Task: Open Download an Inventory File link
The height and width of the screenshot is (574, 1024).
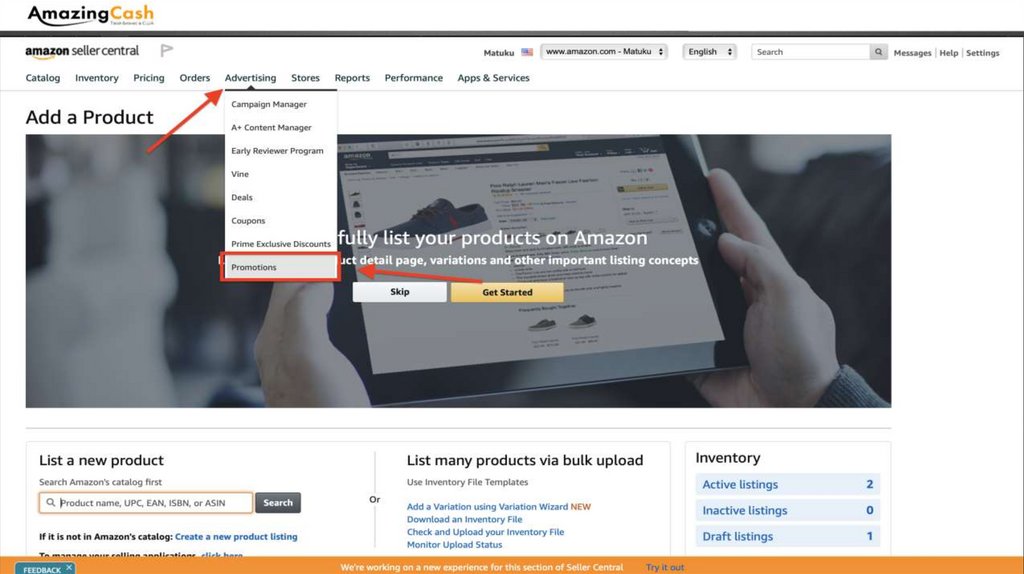Action: 464,519
